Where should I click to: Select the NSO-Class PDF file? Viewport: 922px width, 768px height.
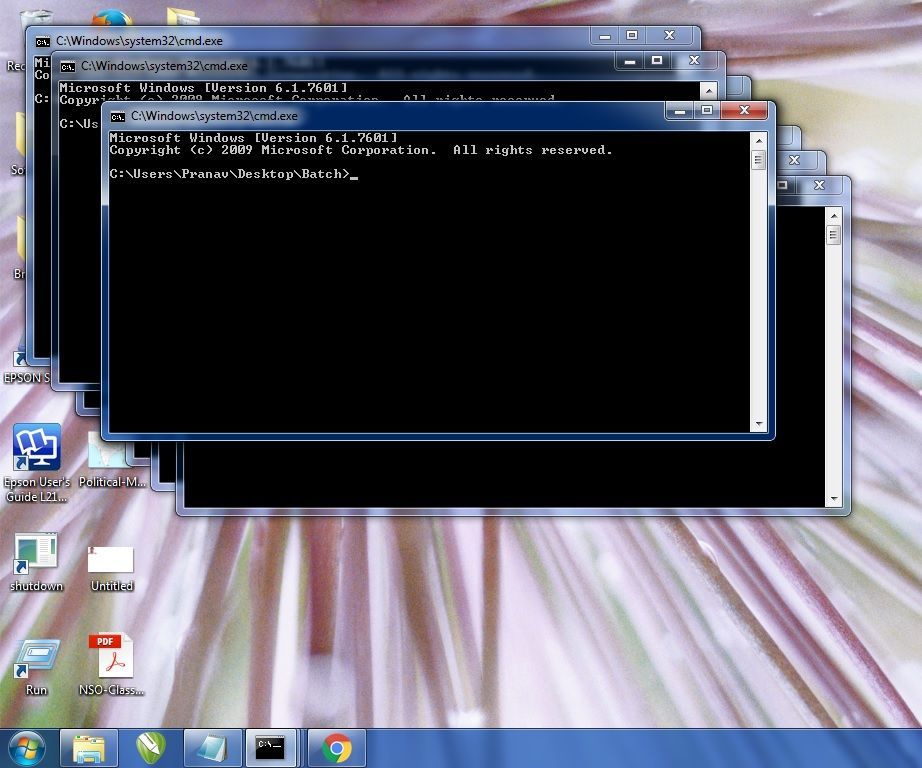pyautogui.click(x=111, y=665)
